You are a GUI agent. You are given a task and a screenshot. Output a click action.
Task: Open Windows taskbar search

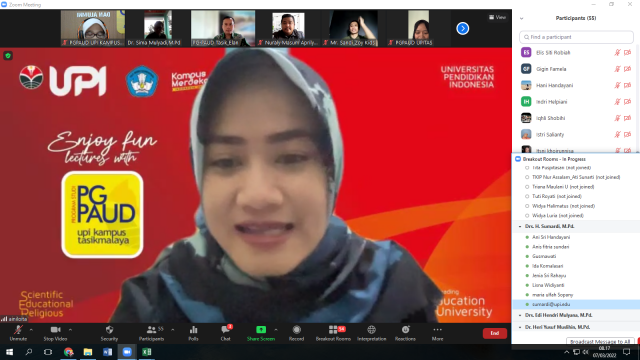click(x=29, y=352)
